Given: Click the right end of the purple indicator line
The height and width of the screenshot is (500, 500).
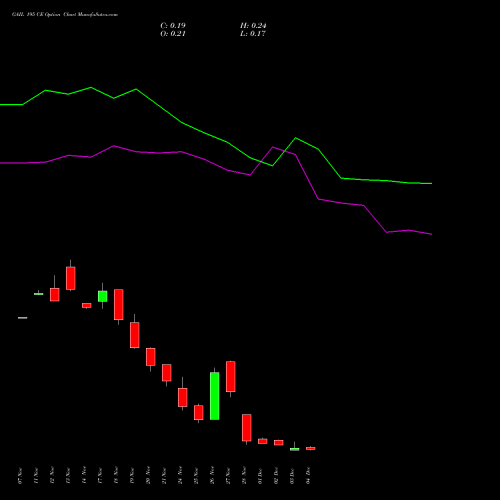Looking at the screenshot, I should (x=431, y=234).
